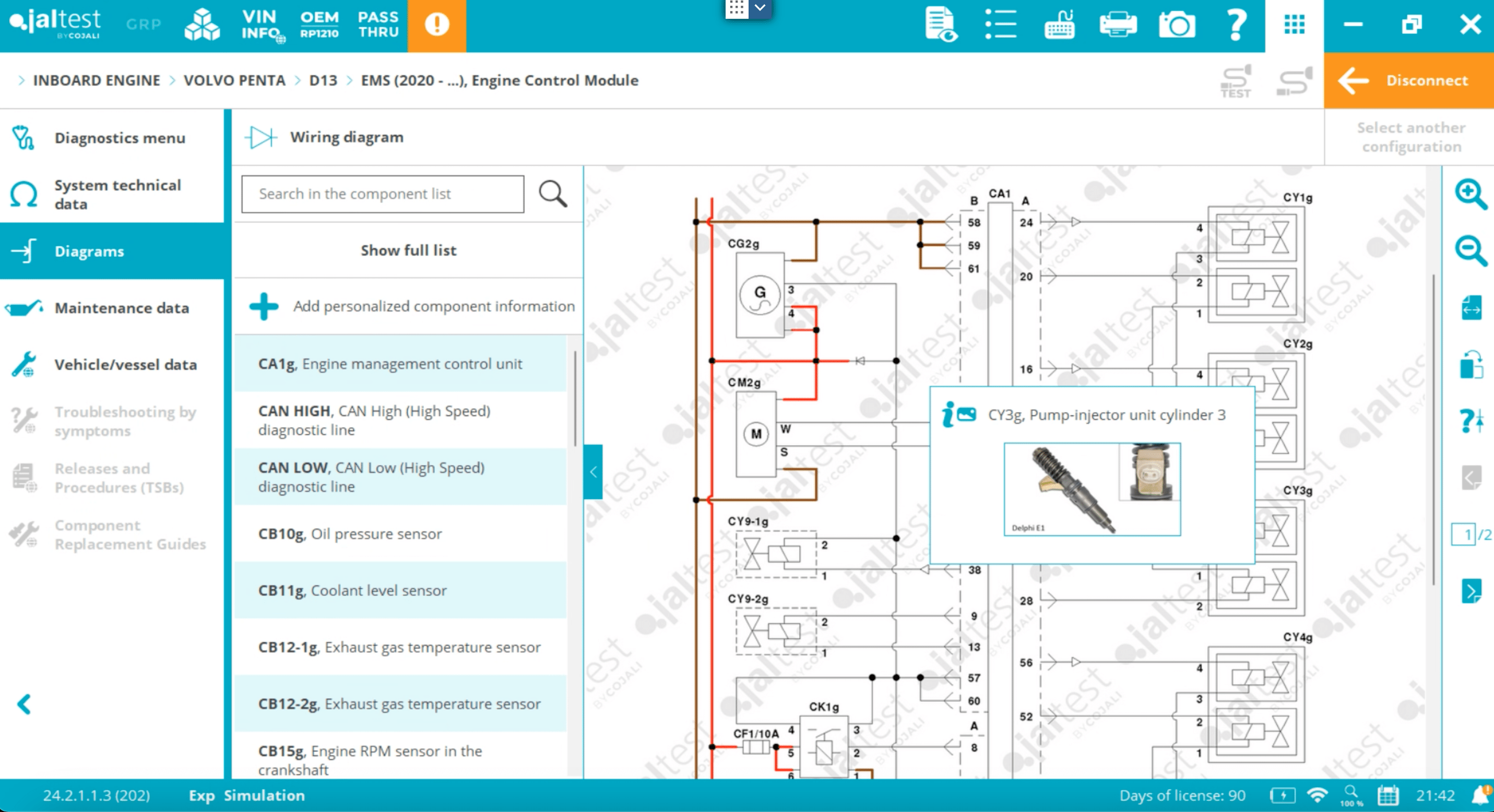Viewport: 1494px width, 812px height.
Task: Collapse the component list panel
Action: 592,472
